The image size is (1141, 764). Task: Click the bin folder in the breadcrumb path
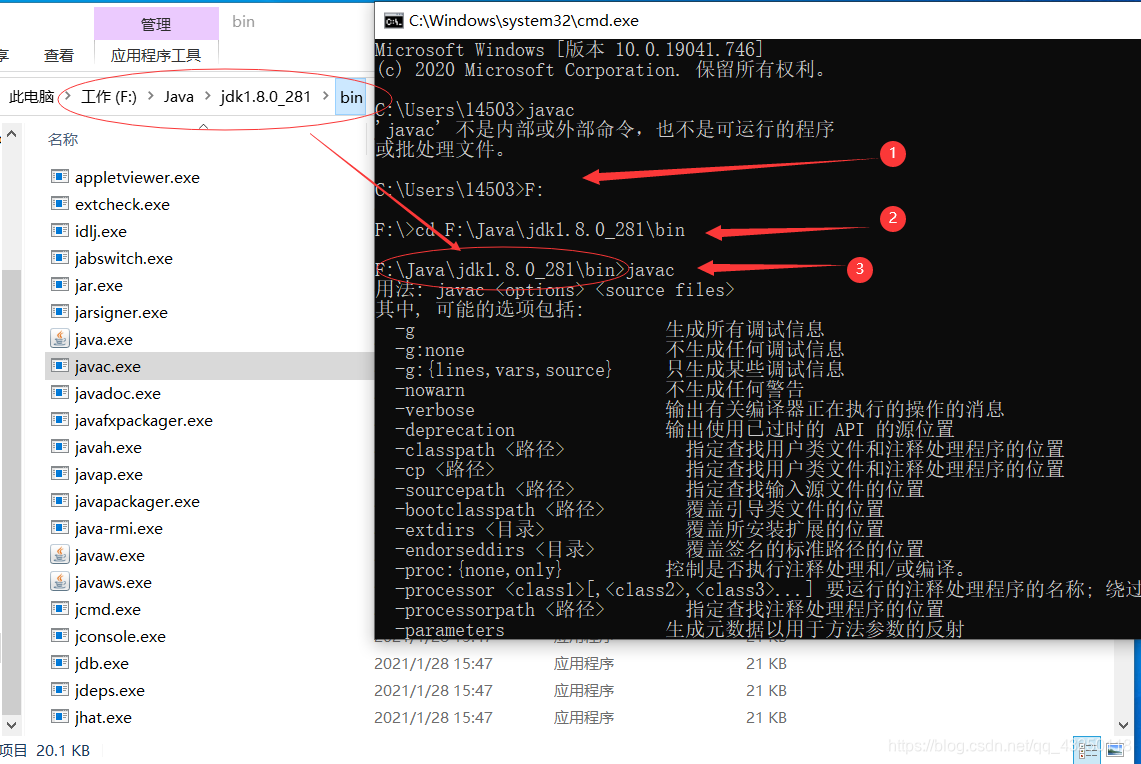pyautogui.click(x=351, y=97)
